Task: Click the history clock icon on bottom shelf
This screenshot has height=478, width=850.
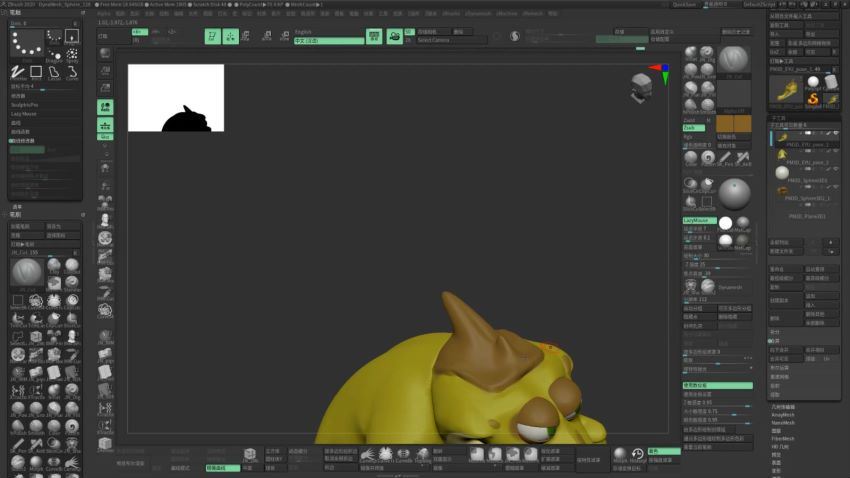Action: point(638,454)
